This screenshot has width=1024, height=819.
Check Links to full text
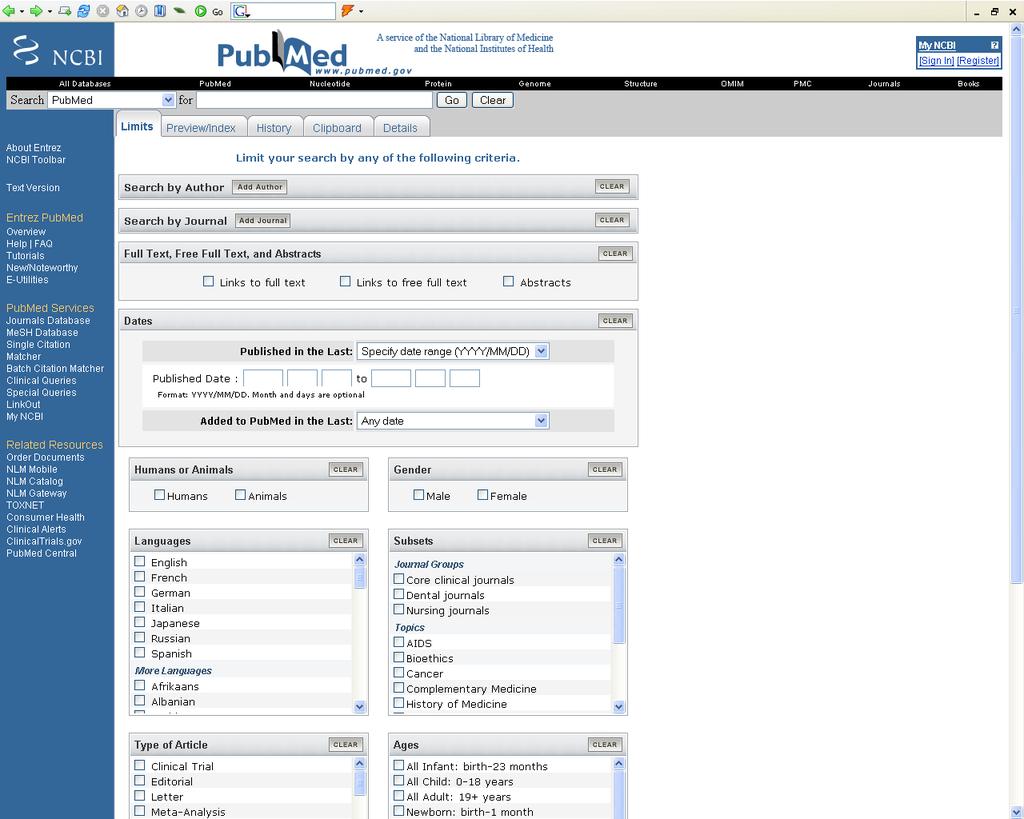click(x=208, y=281)
